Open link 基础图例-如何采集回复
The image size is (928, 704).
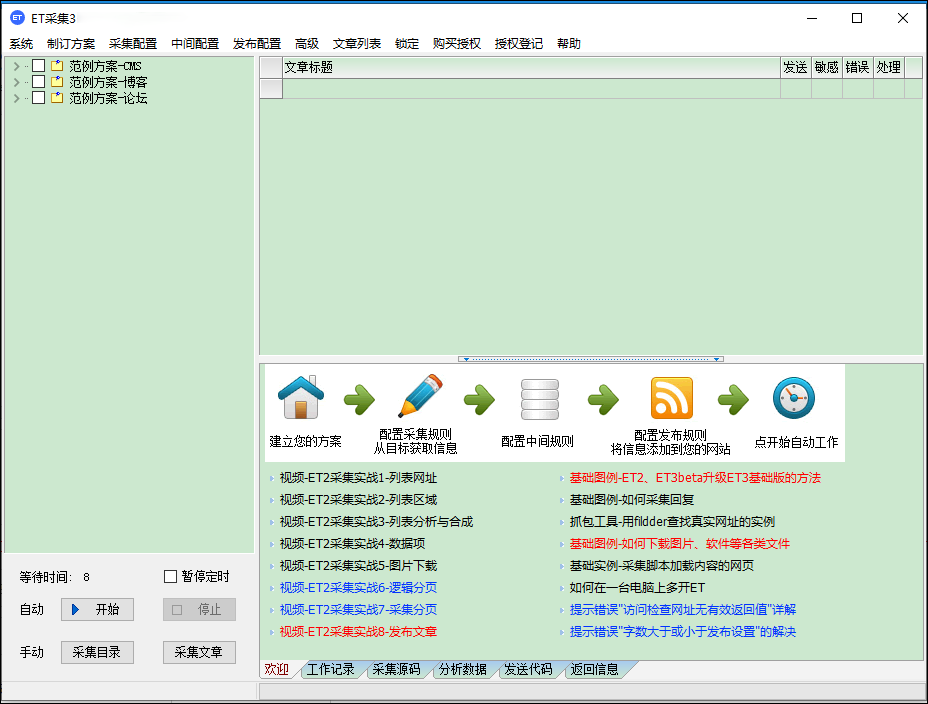click(631, 500)
